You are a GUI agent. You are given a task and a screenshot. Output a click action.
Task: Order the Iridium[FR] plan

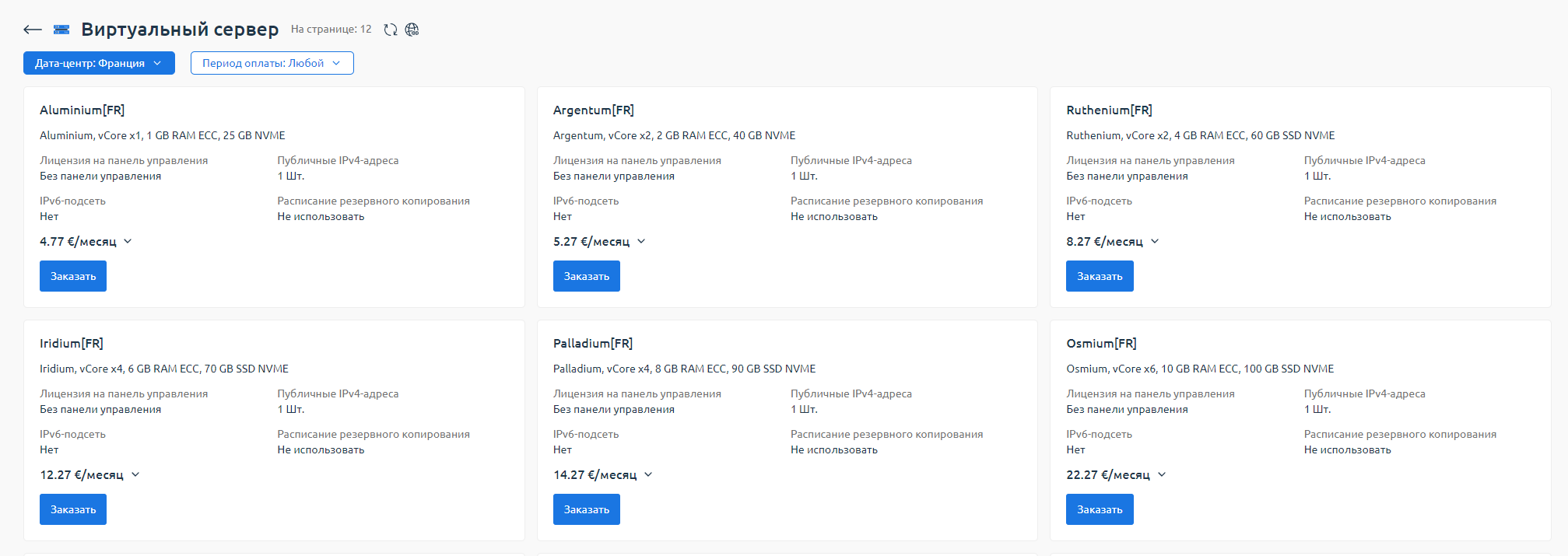[73, 509]
